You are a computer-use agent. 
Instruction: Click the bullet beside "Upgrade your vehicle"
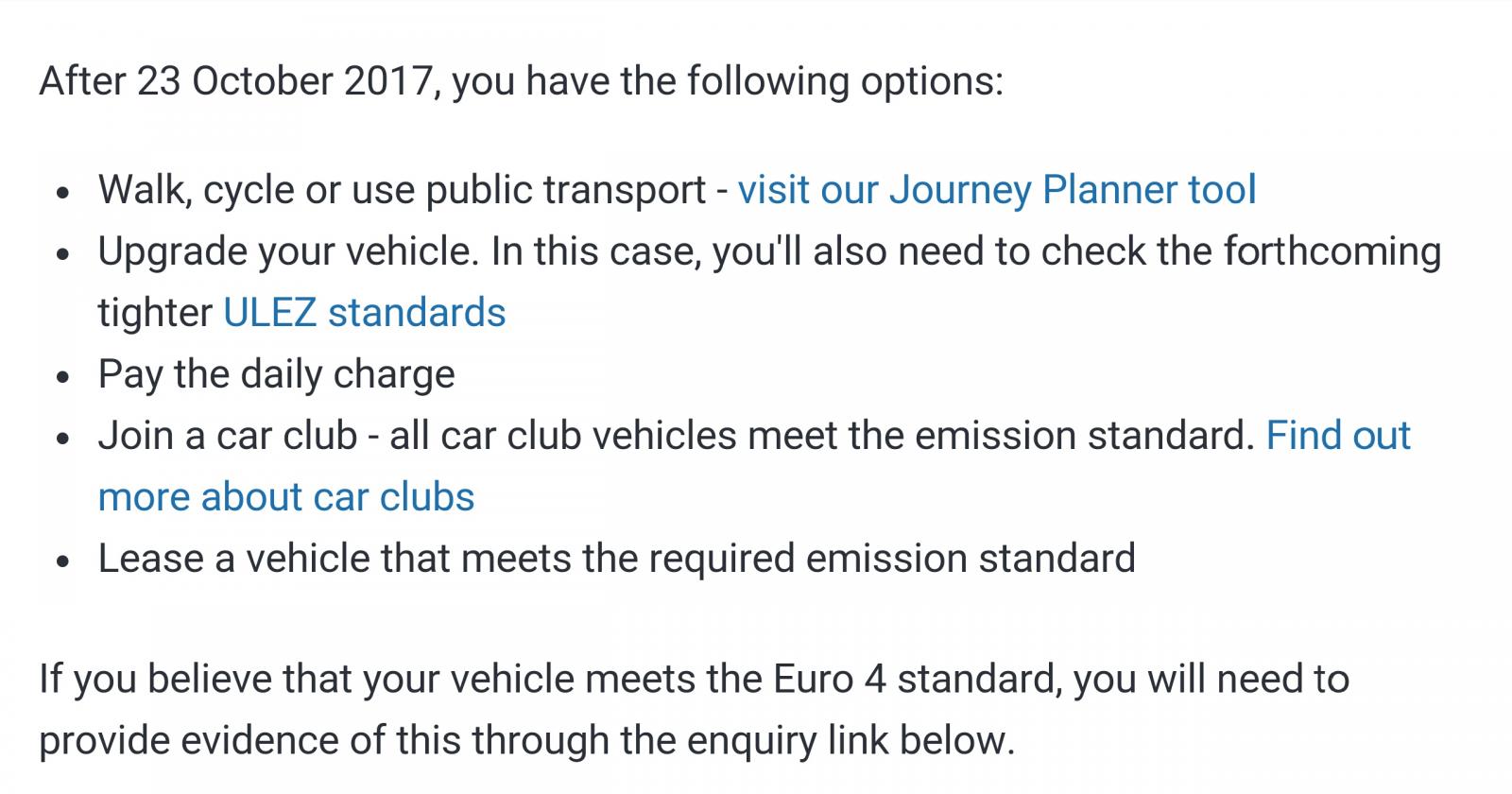pyautogui.click(x=63, y=254)
